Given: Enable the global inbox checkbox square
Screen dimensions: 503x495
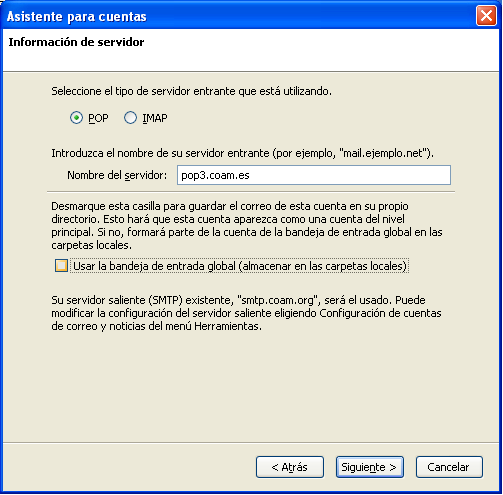Looking at the screenshot, I should pos(61,266).
